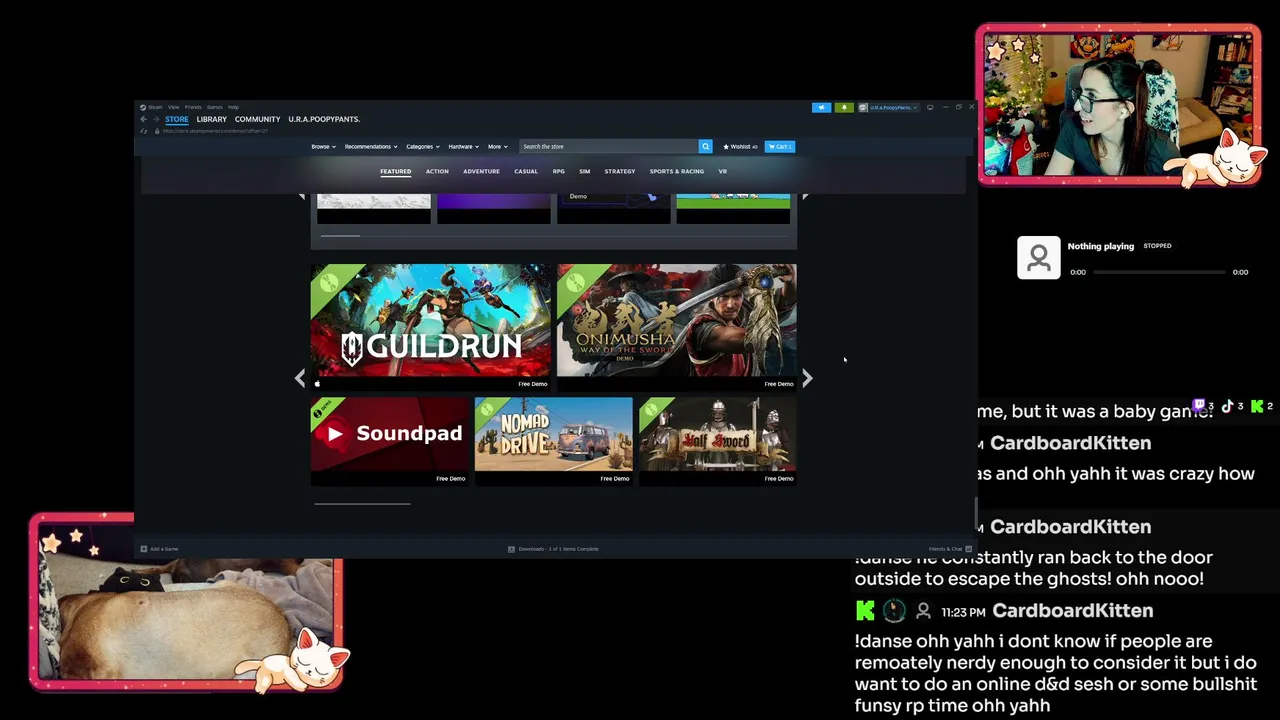Click the Steam search magnifier button

705,146
